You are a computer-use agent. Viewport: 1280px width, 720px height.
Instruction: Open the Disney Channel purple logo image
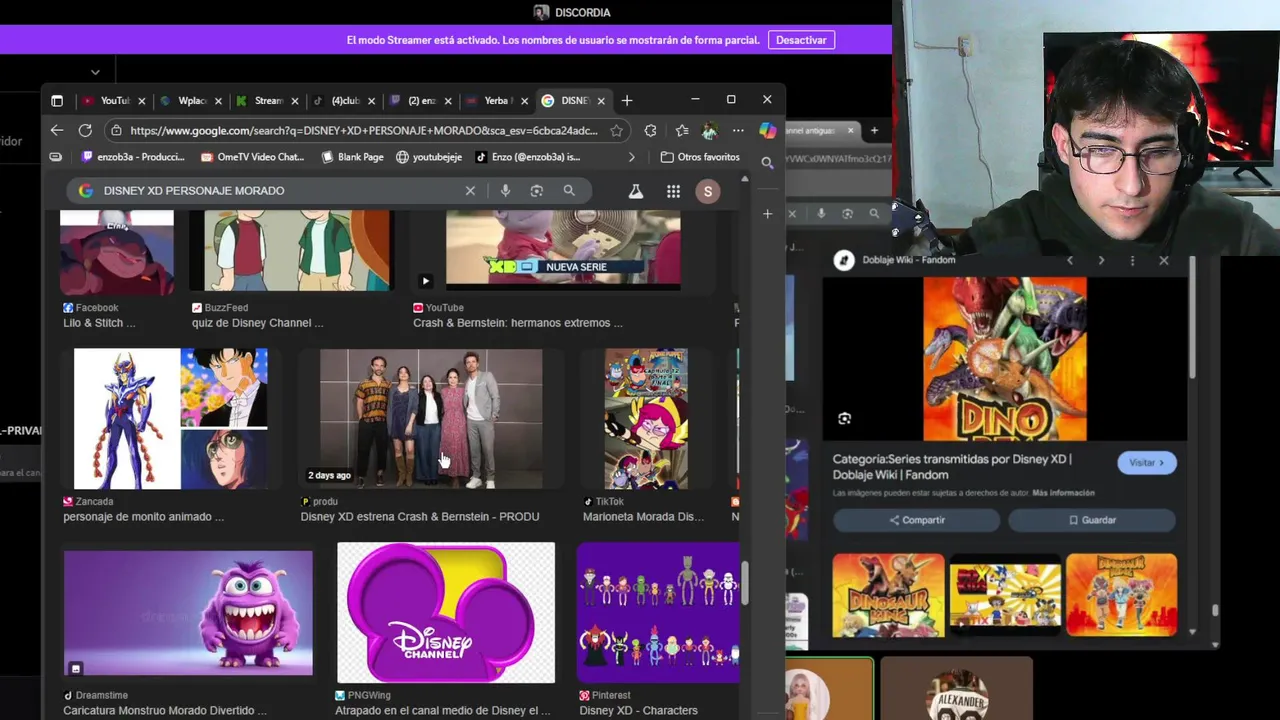(x=446, y=613)
